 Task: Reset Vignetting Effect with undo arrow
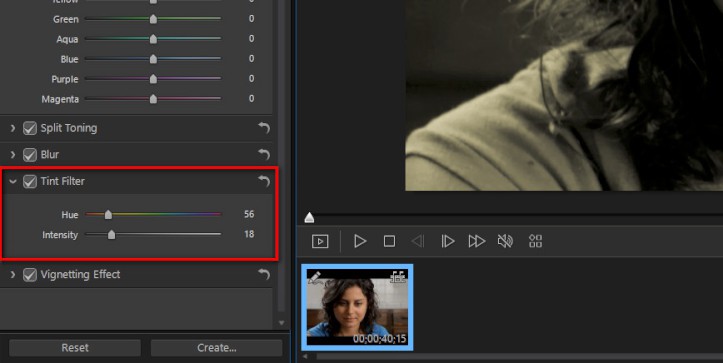click(264, 274)
